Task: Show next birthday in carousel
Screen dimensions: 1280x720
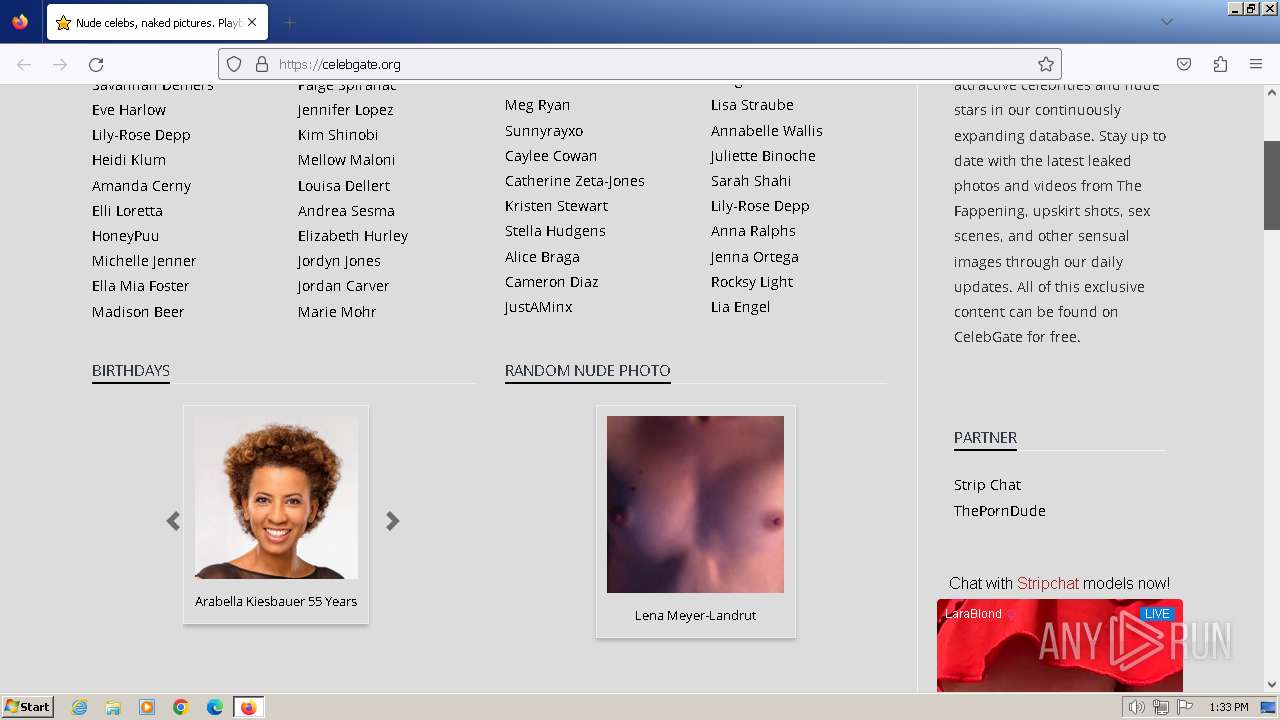Action: [x=393, y=521]
